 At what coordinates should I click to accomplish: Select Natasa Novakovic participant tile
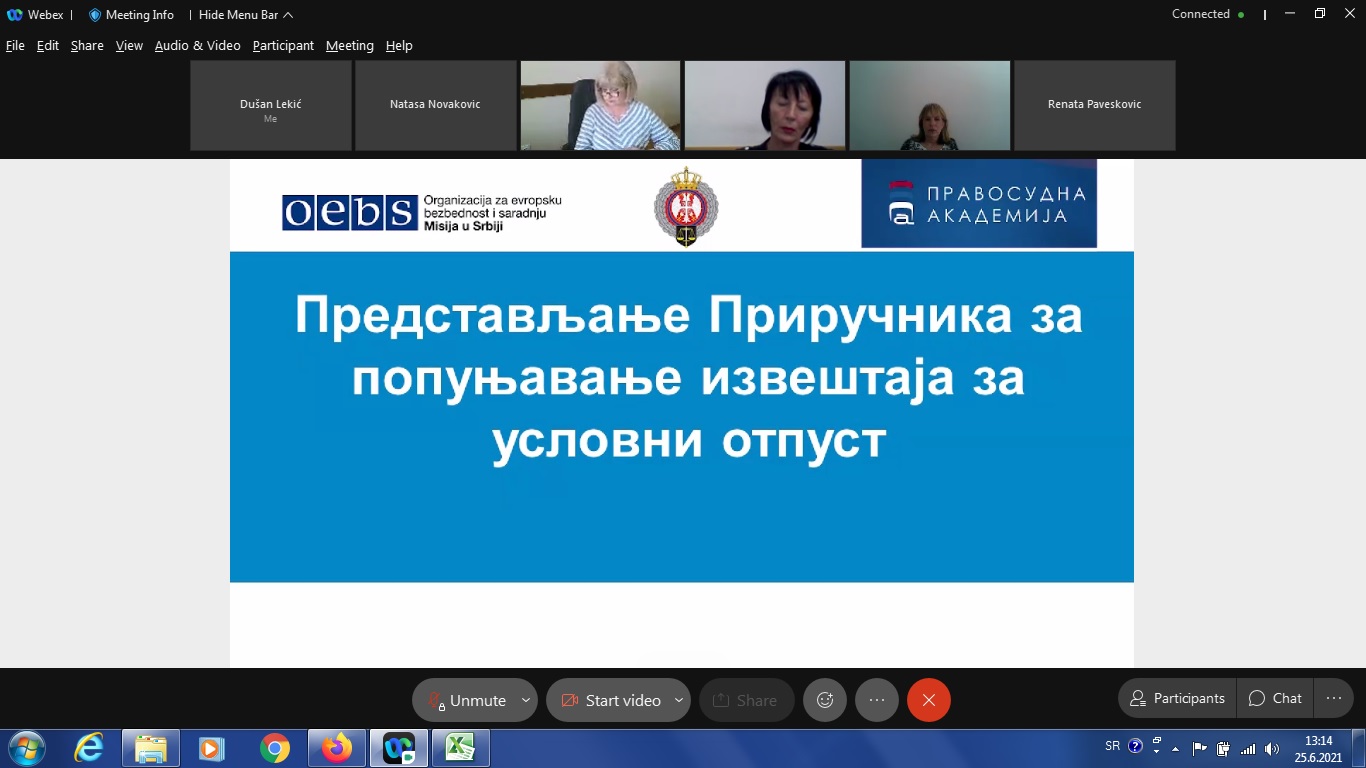(435, 105)
